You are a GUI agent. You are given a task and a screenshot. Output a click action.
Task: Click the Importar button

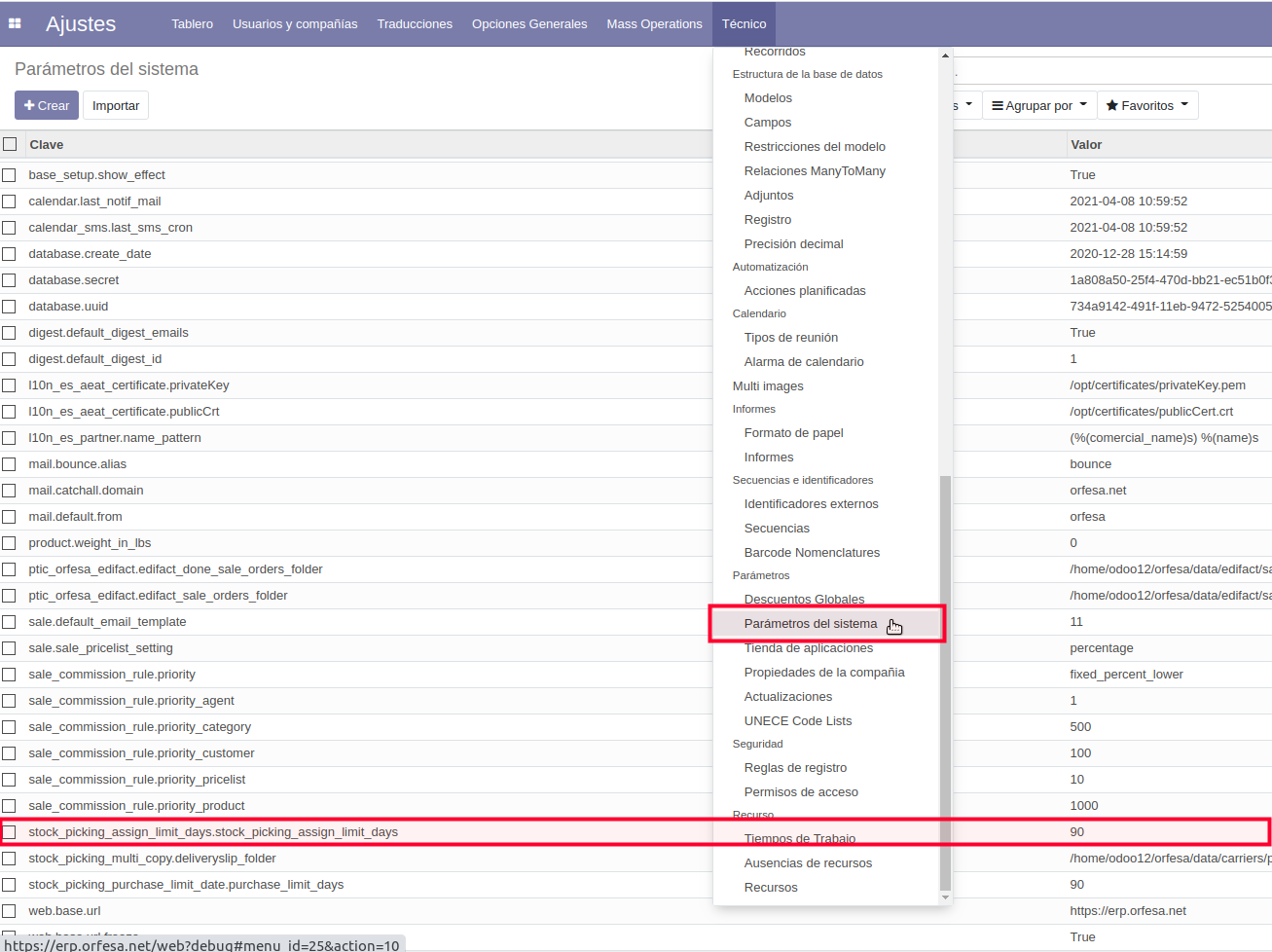click(116, 105)
